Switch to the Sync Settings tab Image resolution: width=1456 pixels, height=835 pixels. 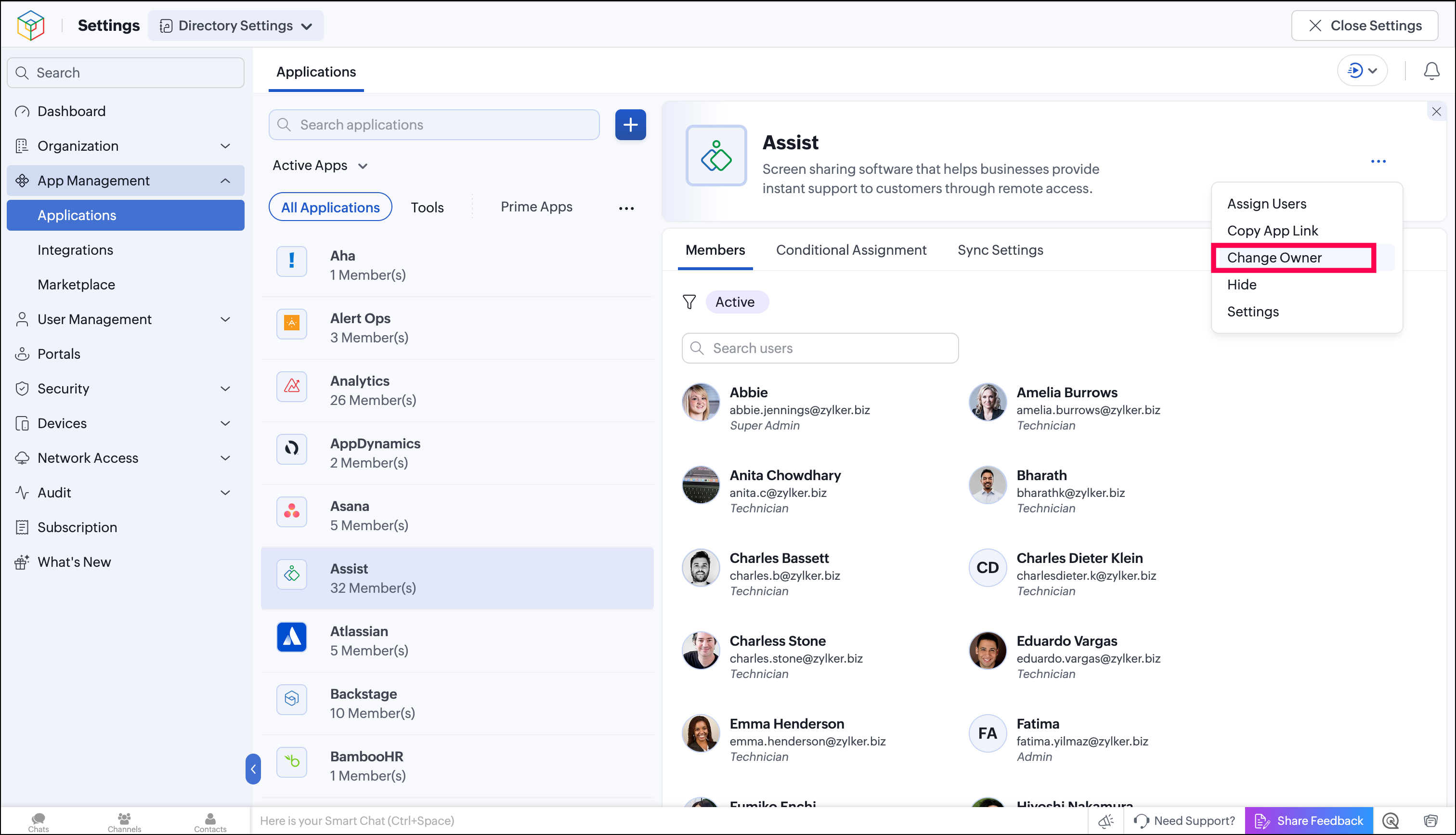1001,250
